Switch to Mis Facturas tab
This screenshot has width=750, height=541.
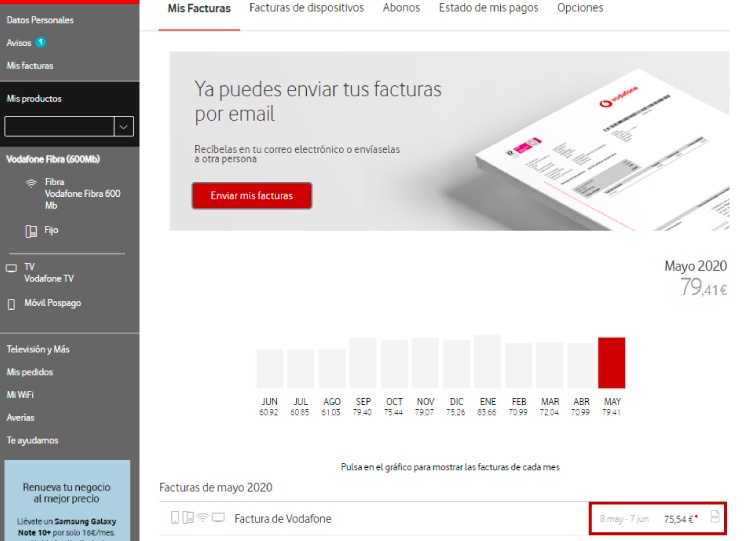[x=199, y=8]
